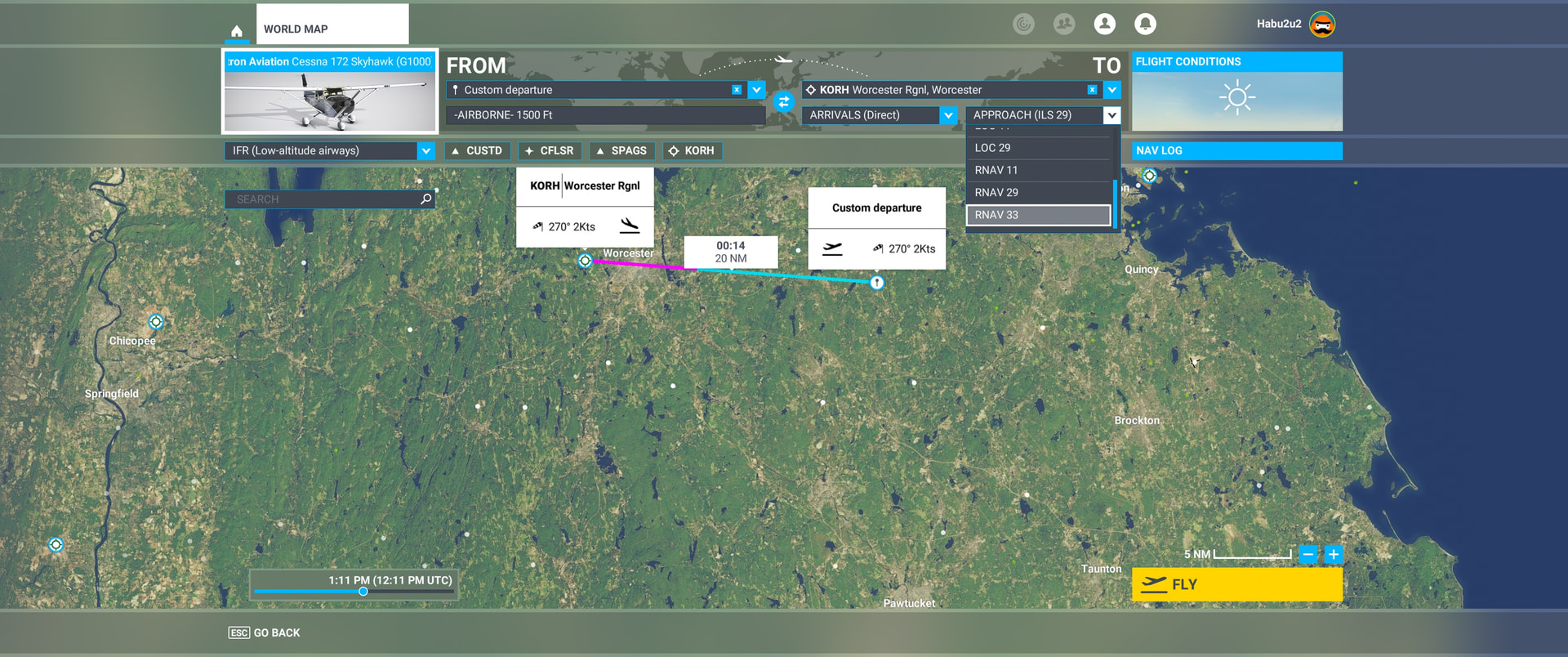Open the activity icon next to friends
1568x657 pixels.
click(x=1023, y=24)
